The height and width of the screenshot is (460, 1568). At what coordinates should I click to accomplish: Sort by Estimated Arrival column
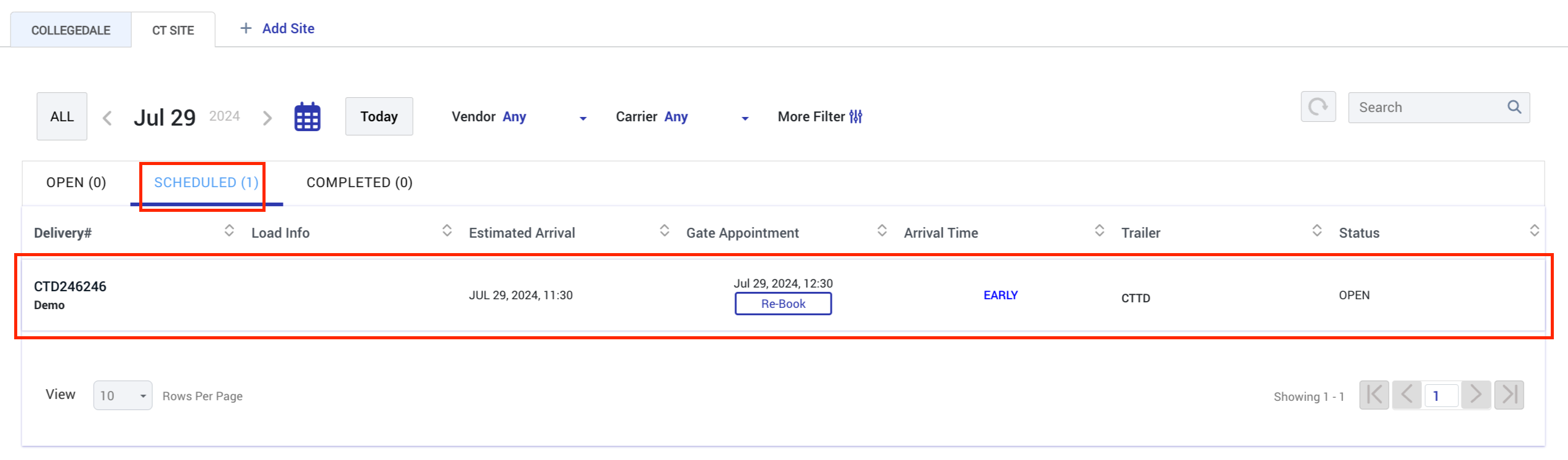(x=664, y=231)
